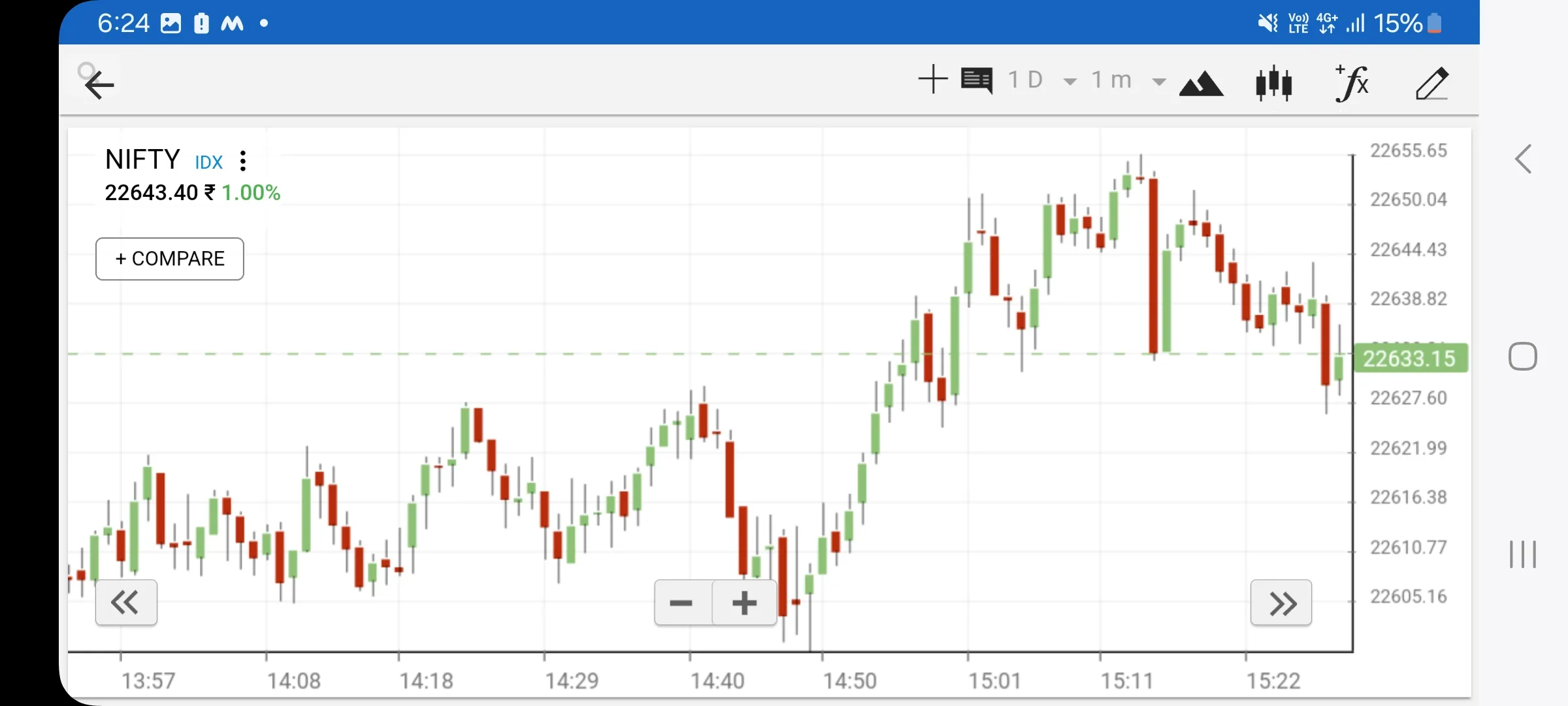Tap the battery 15% status indicator
1568x706 pixels.
point(1408,24)
